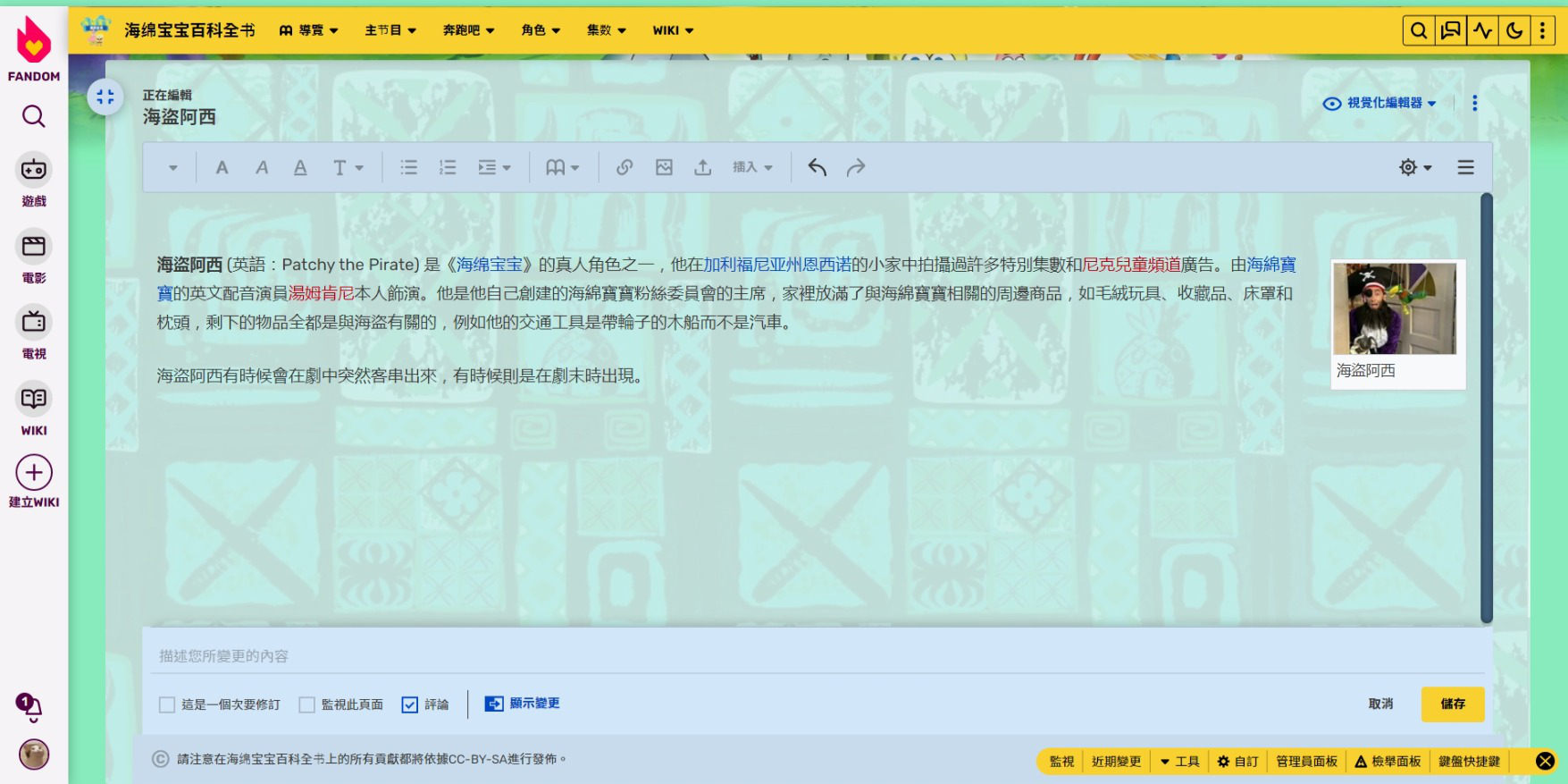Click the wiki search magnifier in the yellow header
This screenshot has height=784, width=1568.
(x=1419, y=31)
